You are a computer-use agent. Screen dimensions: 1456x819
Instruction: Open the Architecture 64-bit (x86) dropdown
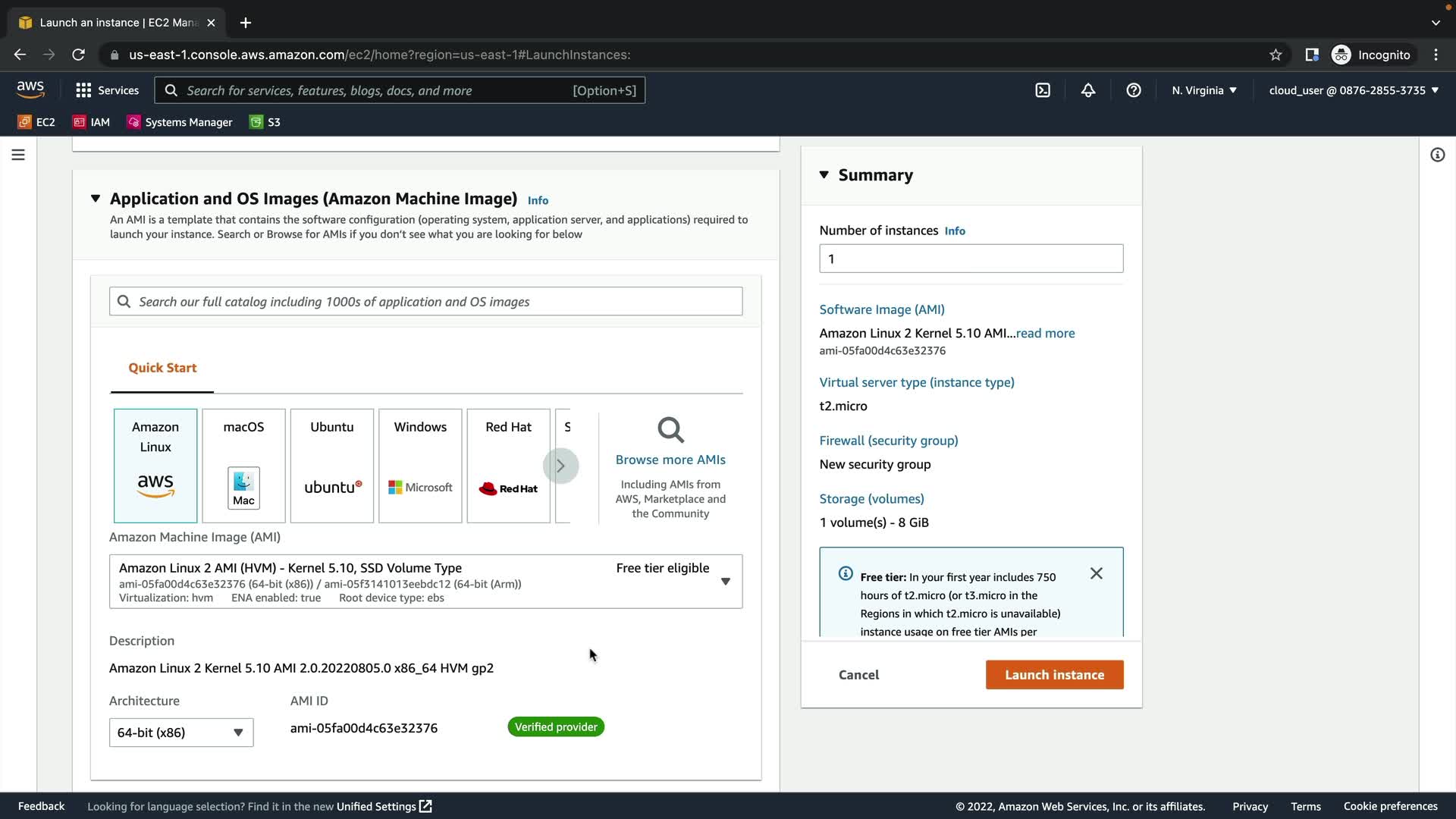(181, 733)
